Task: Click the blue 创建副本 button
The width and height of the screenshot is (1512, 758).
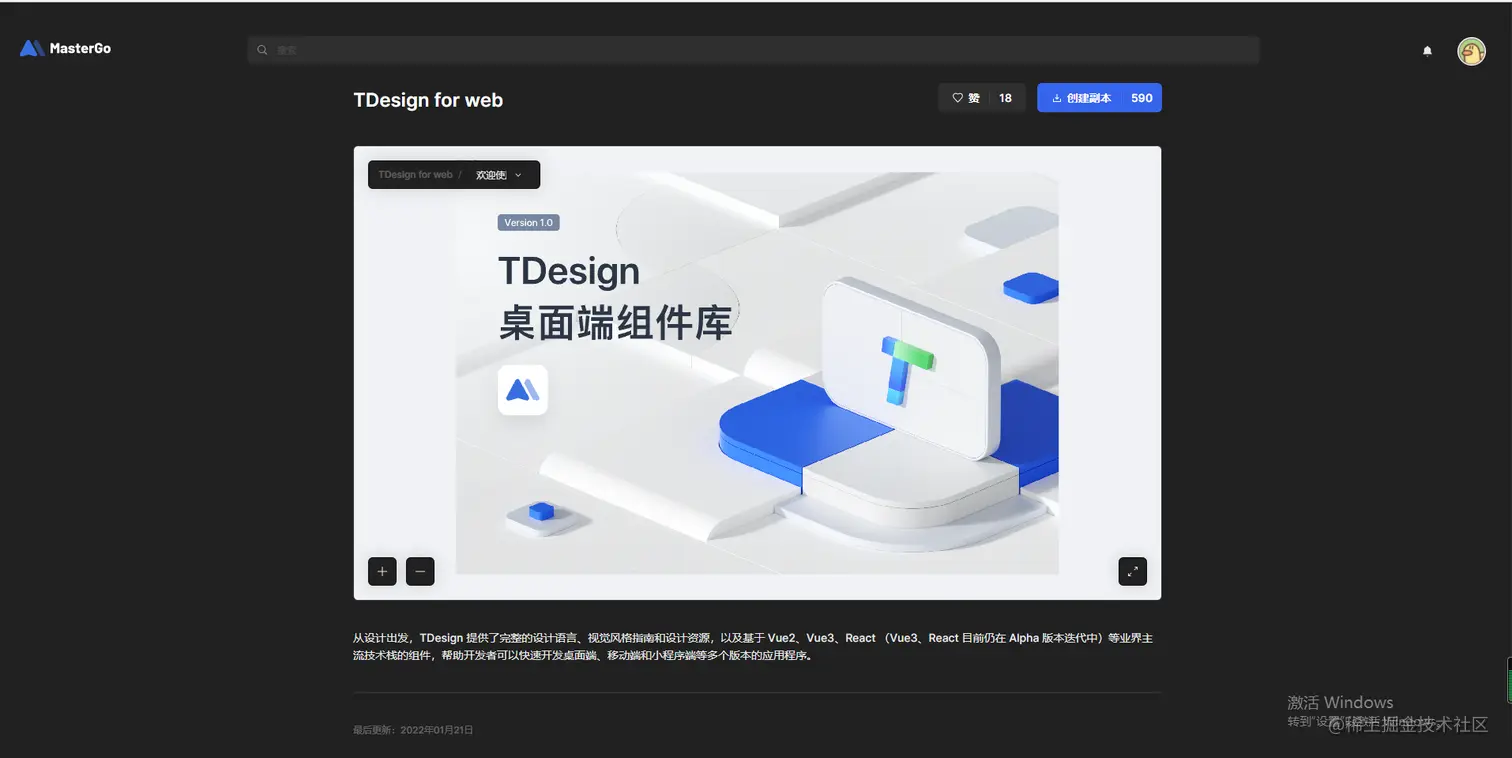Action: (1099, 98)
